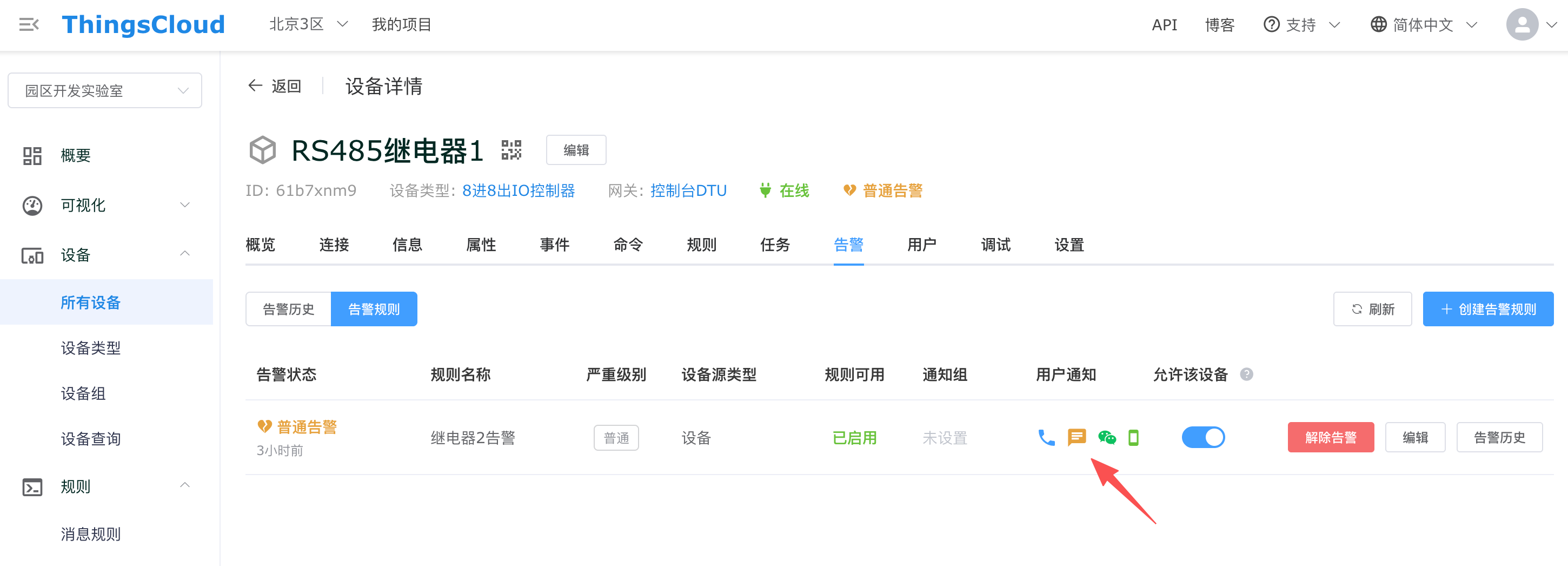Disable the 允许该设备 switch for 继电器2告警
The width and height of the screenshot is (1568, 566).
pyautogui.click(x=1203, y=437)
